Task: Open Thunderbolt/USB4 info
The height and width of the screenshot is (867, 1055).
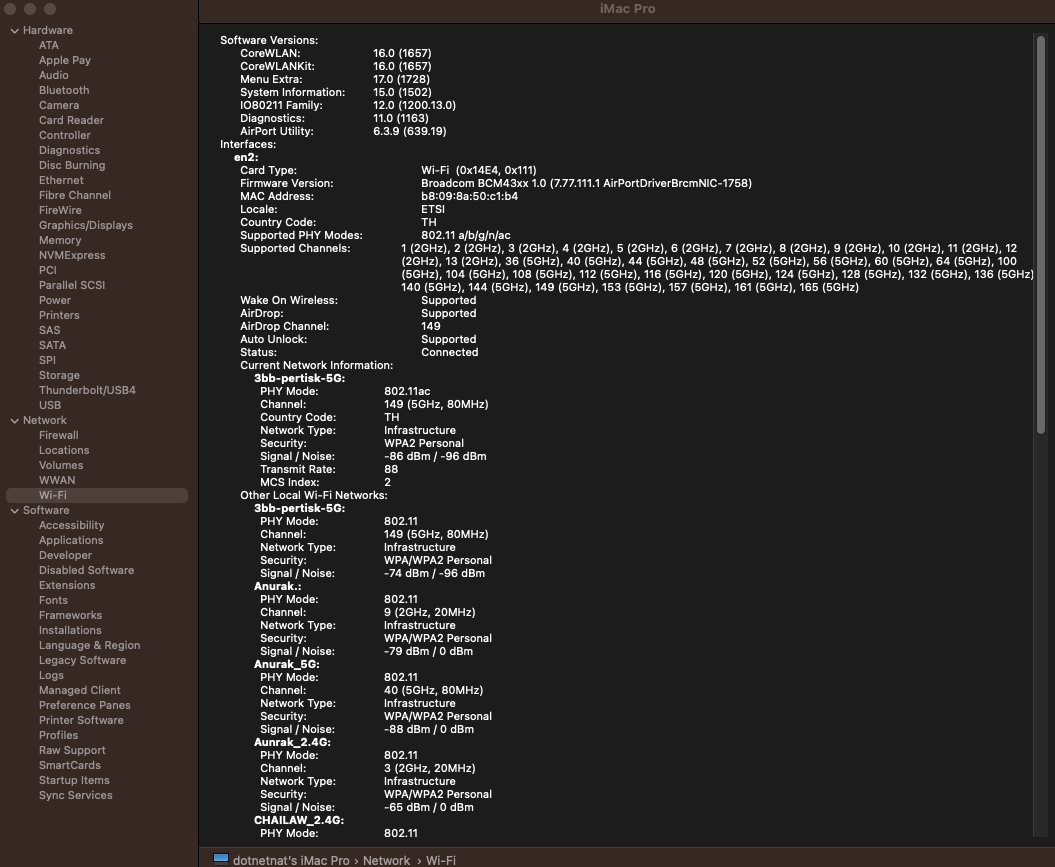Action: coord(87,390)
